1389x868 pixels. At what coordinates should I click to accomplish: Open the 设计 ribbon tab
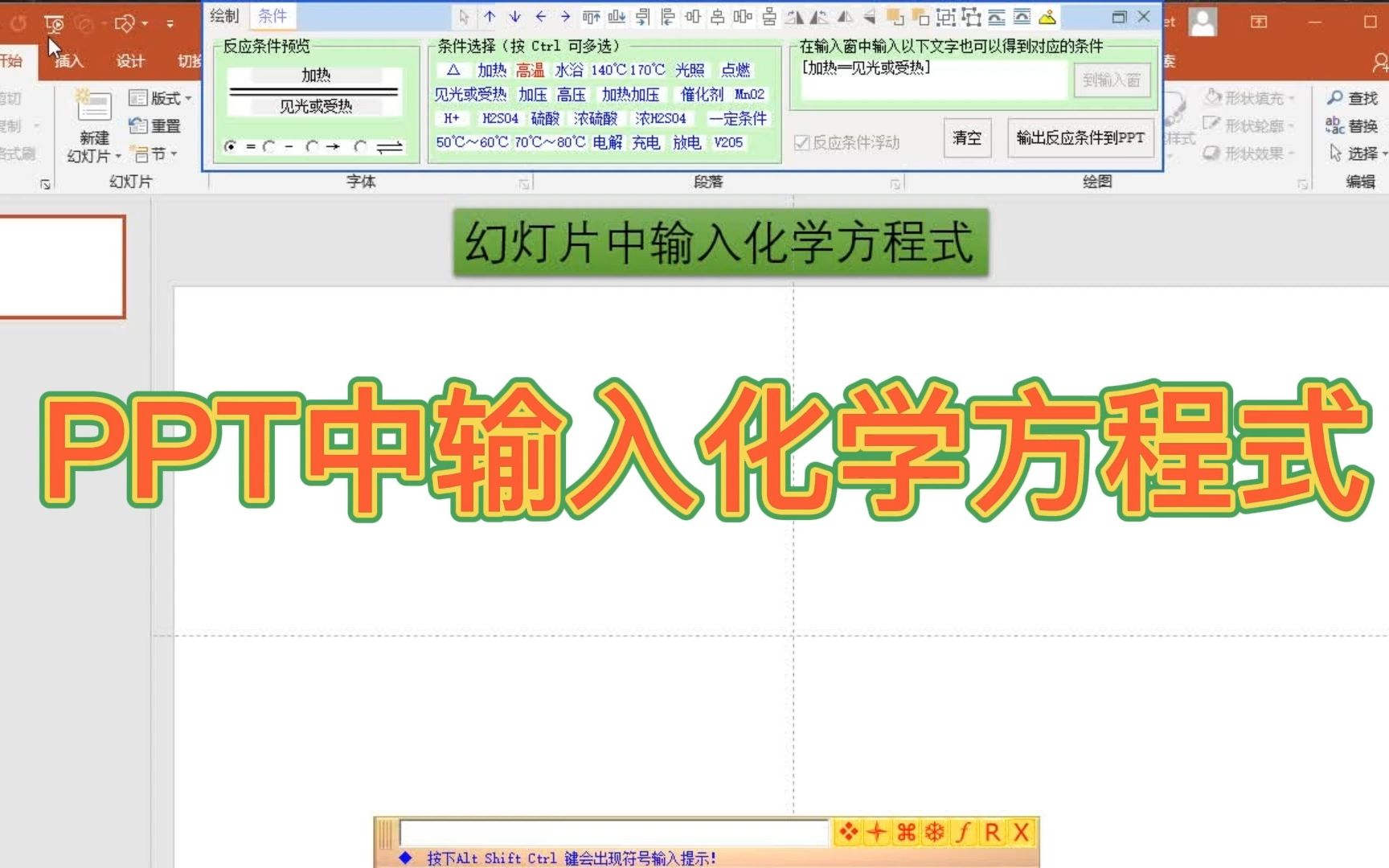point(130,60)
